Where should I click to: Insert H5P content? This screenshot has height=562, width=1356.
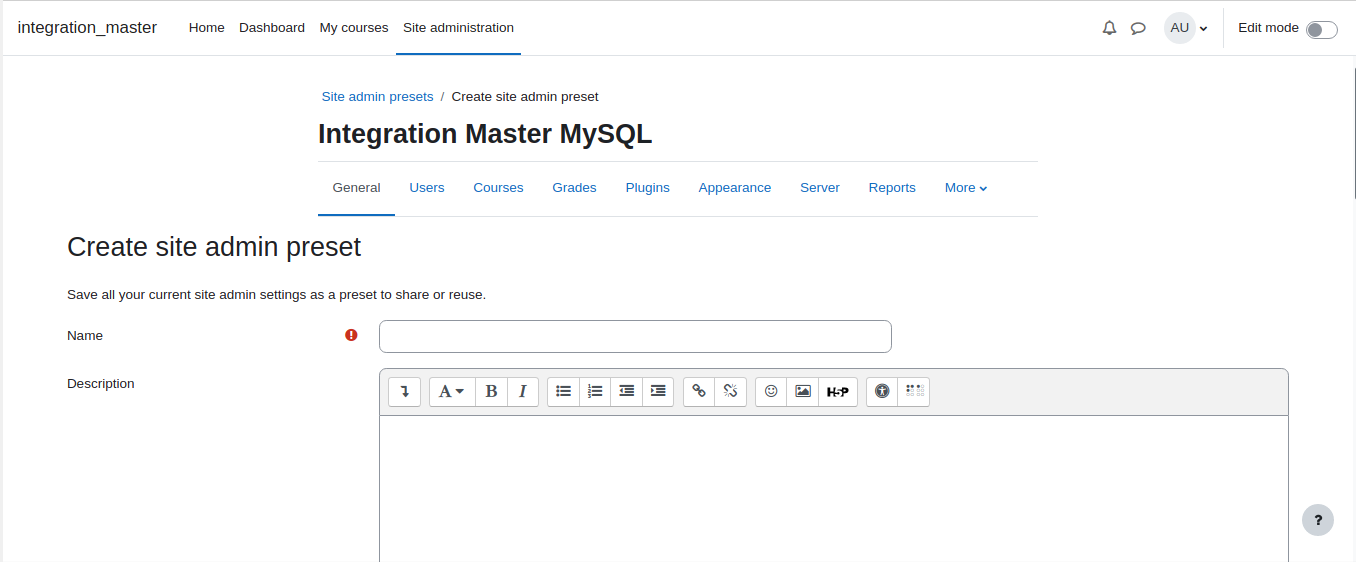click(838, 392)
